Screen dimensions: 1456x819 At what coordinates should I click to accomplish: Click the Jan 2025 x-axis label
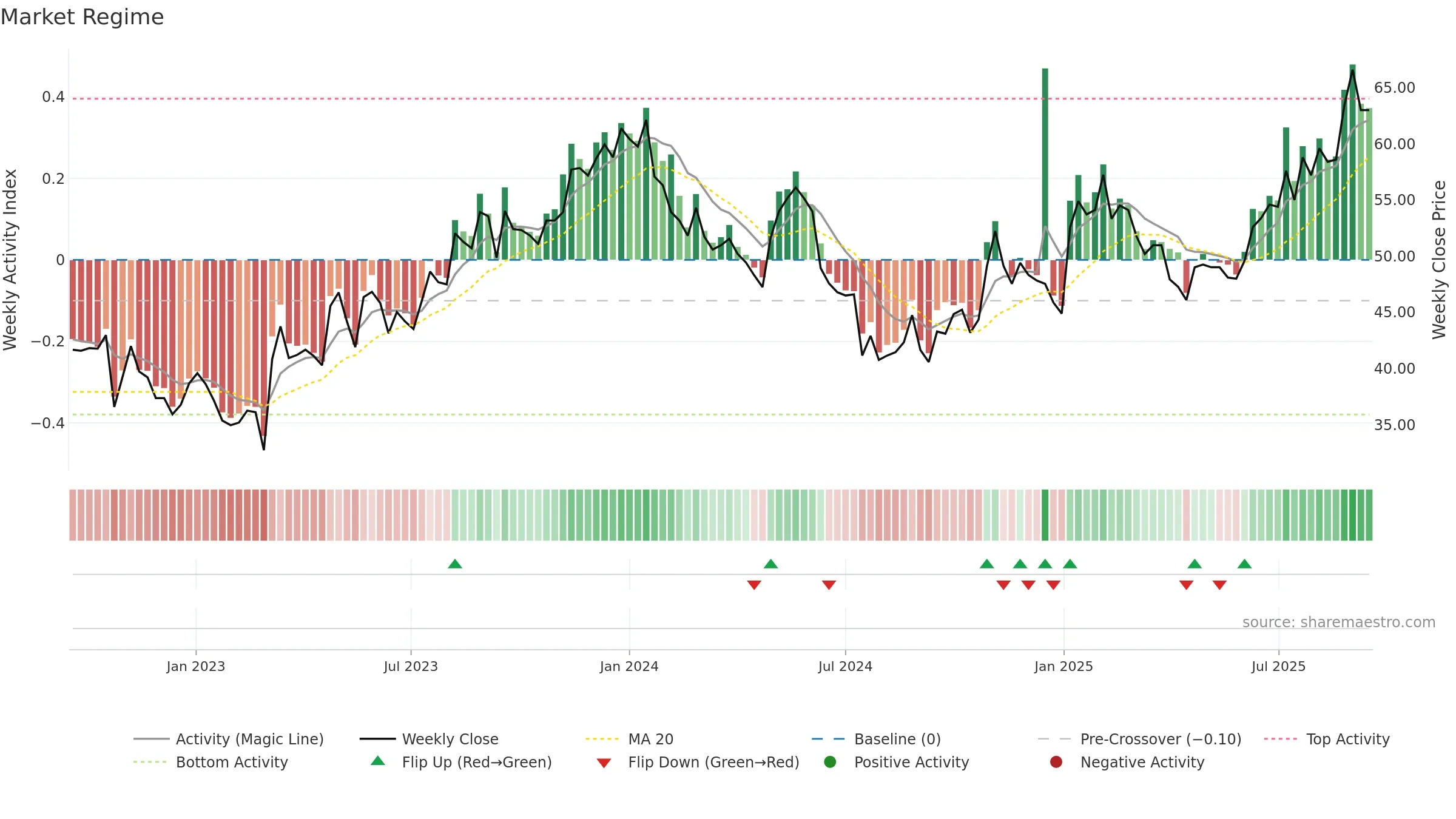pyautogui.click(x=1063, y=666)
